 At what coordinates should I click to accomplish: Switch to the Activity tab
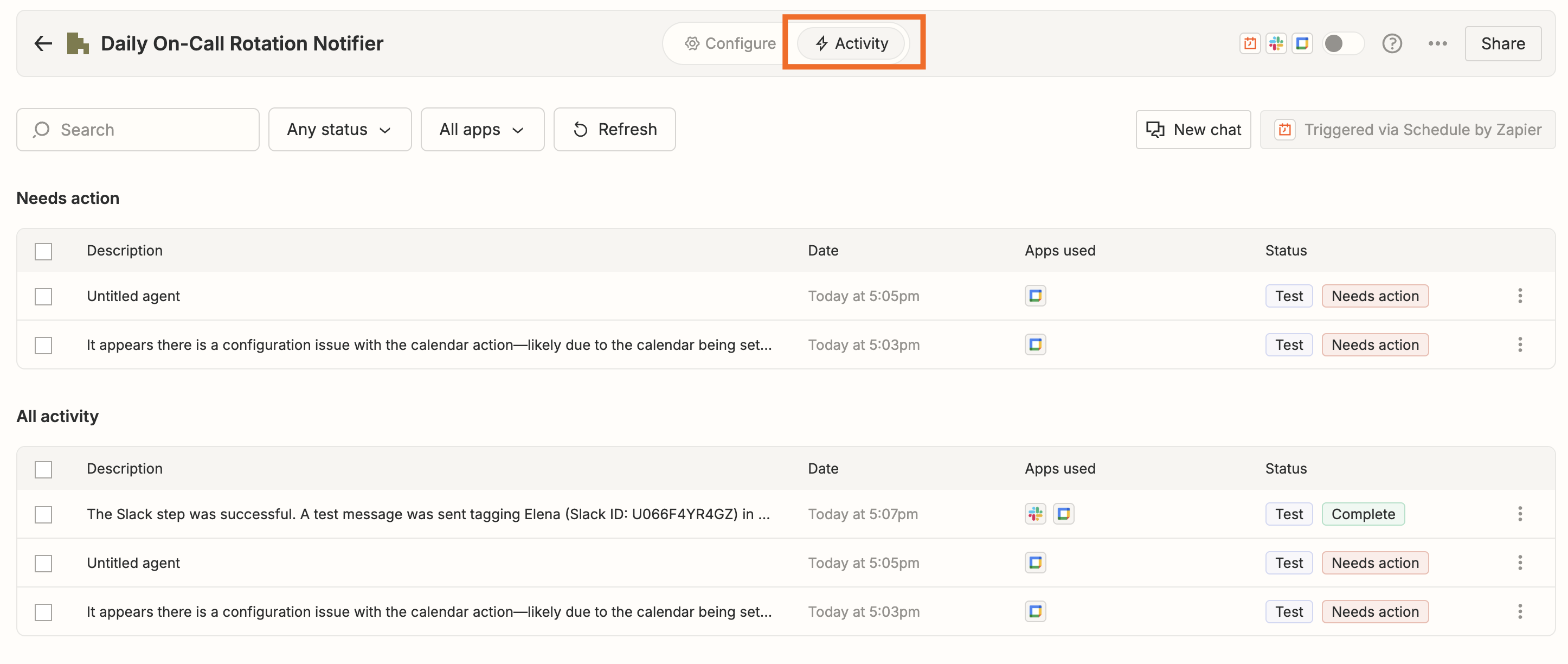point(852,43)
